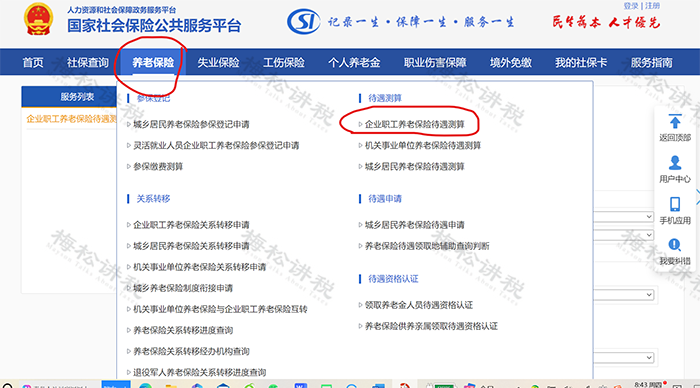Open the 失业保险 nav item
This screenshot has width=700, height=388.
click(218, 63)
